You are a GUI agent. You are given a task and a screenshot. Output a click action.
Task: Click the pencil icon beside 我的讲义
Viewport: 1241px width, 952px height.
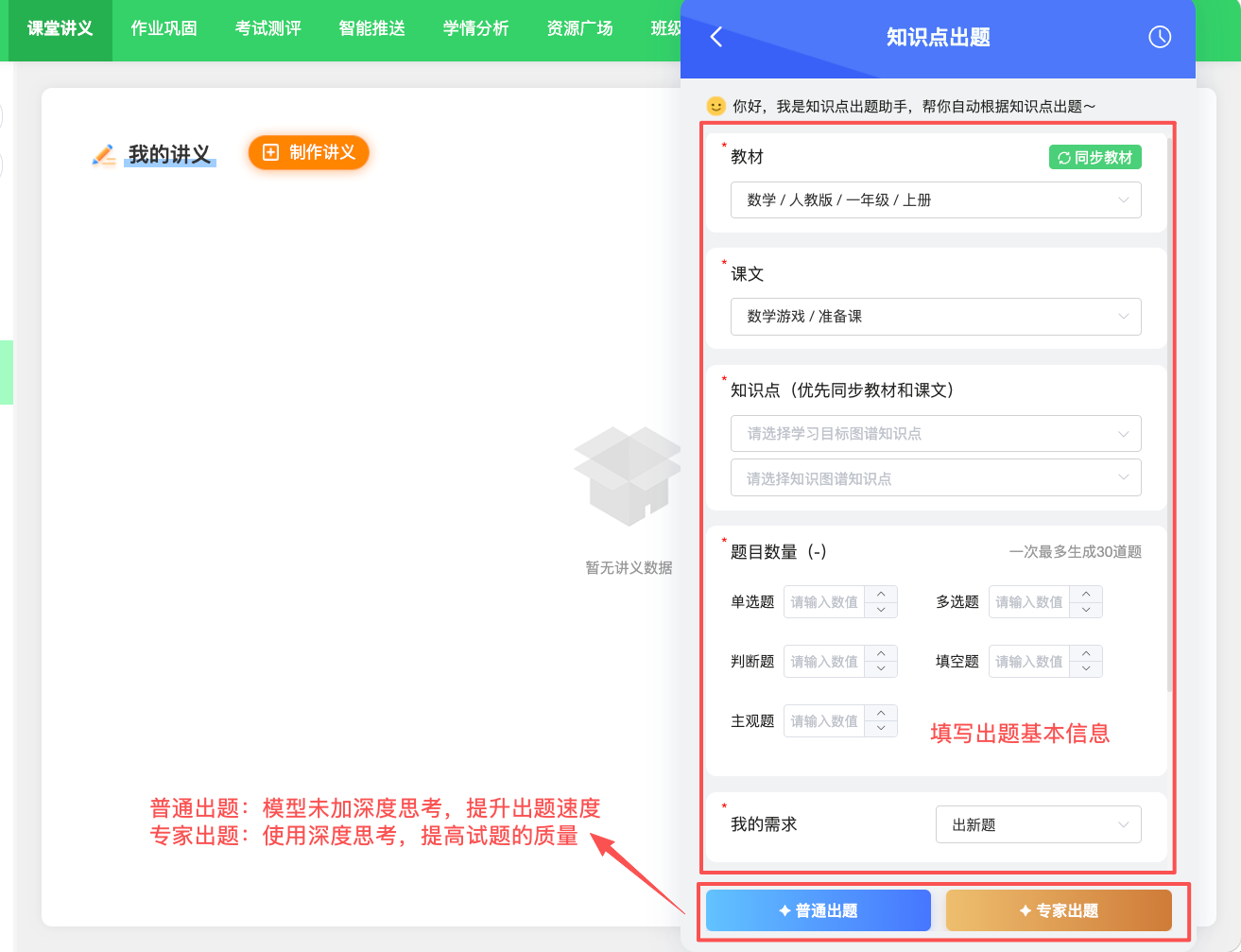tap(104, 155)
